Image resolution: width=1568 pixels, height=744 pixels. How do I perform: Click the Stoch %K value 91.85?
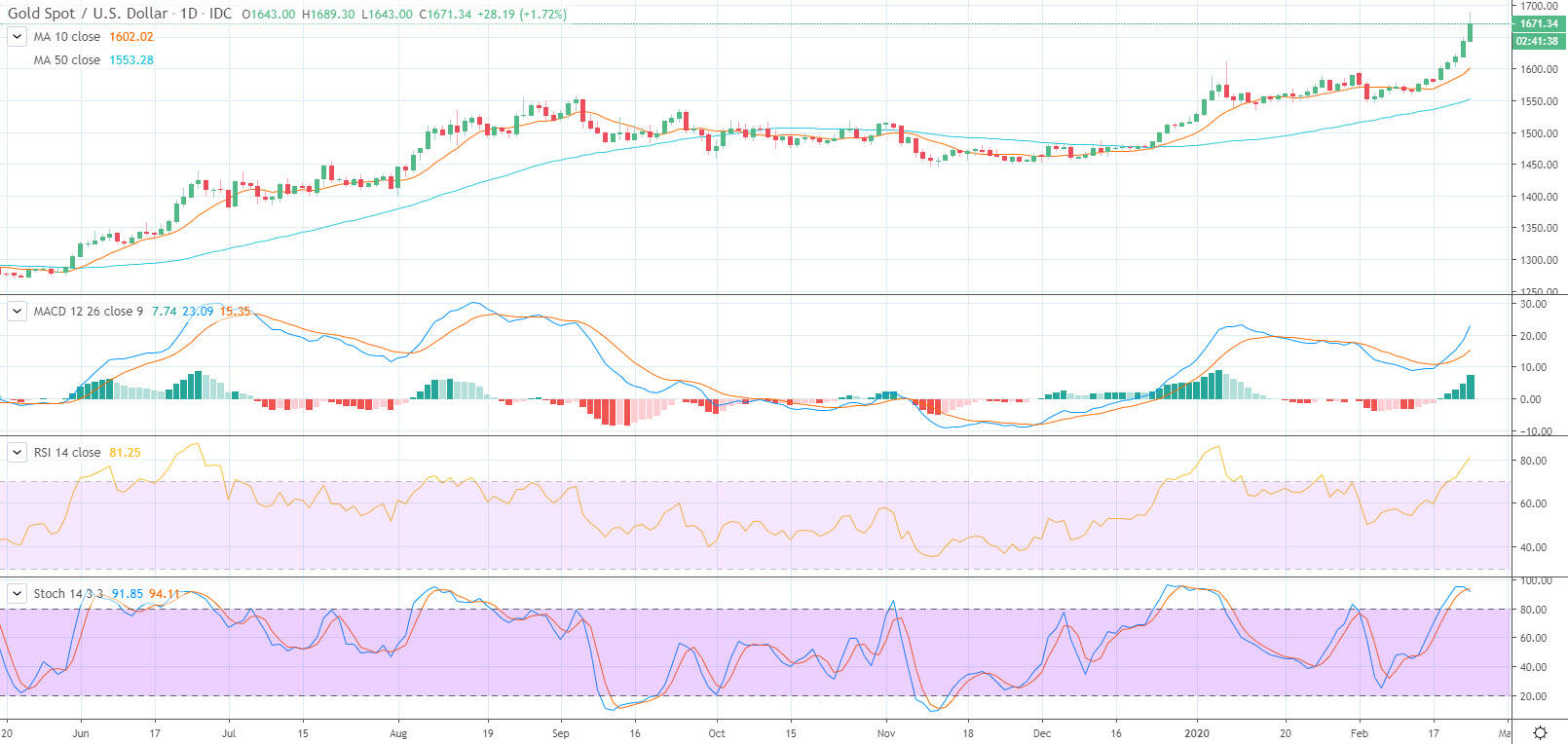click(128, 593)
